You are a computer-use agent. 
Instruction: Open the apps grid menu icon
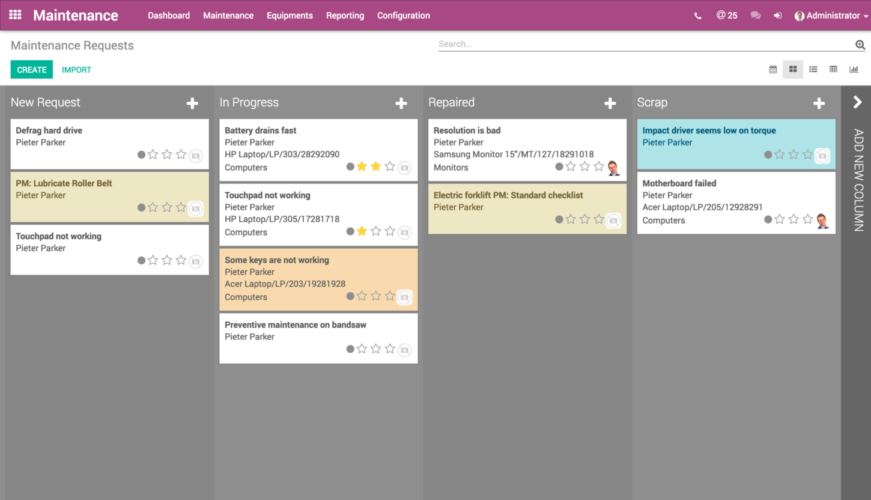(x=15, y=15)
